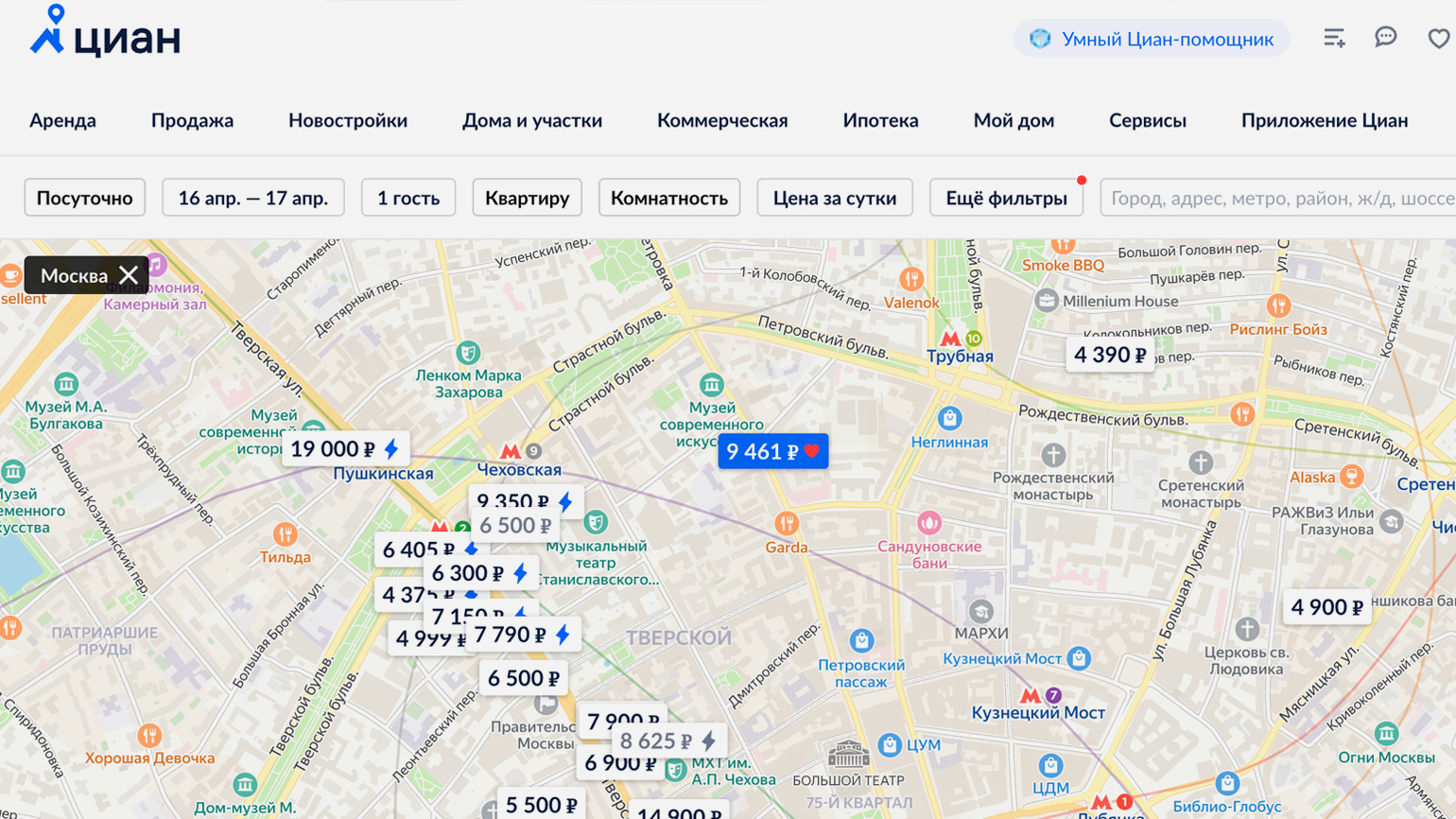Select the 19 000 ₽ map price marker

point(345,449)
